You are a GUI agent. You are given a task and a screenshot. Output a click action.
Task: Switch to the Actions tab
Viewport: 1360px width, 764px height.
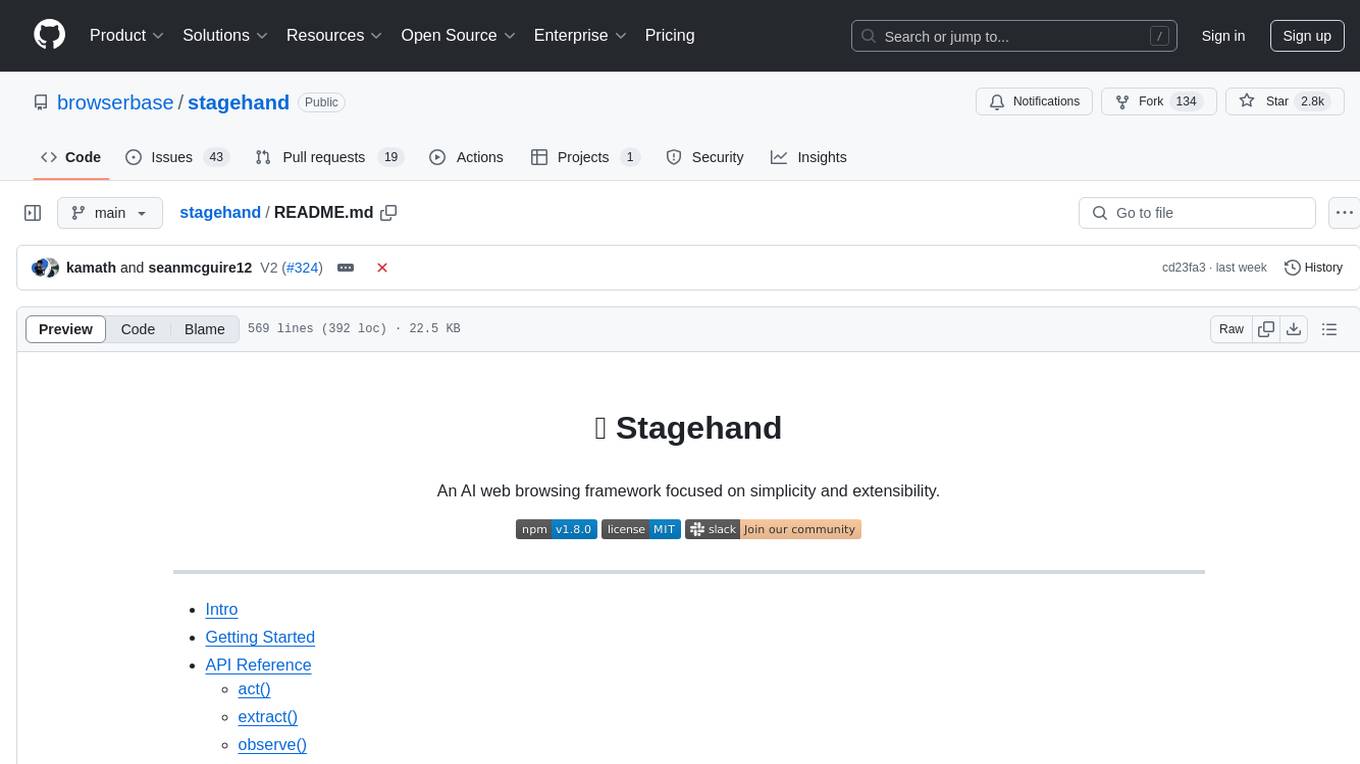click(466, 157)
